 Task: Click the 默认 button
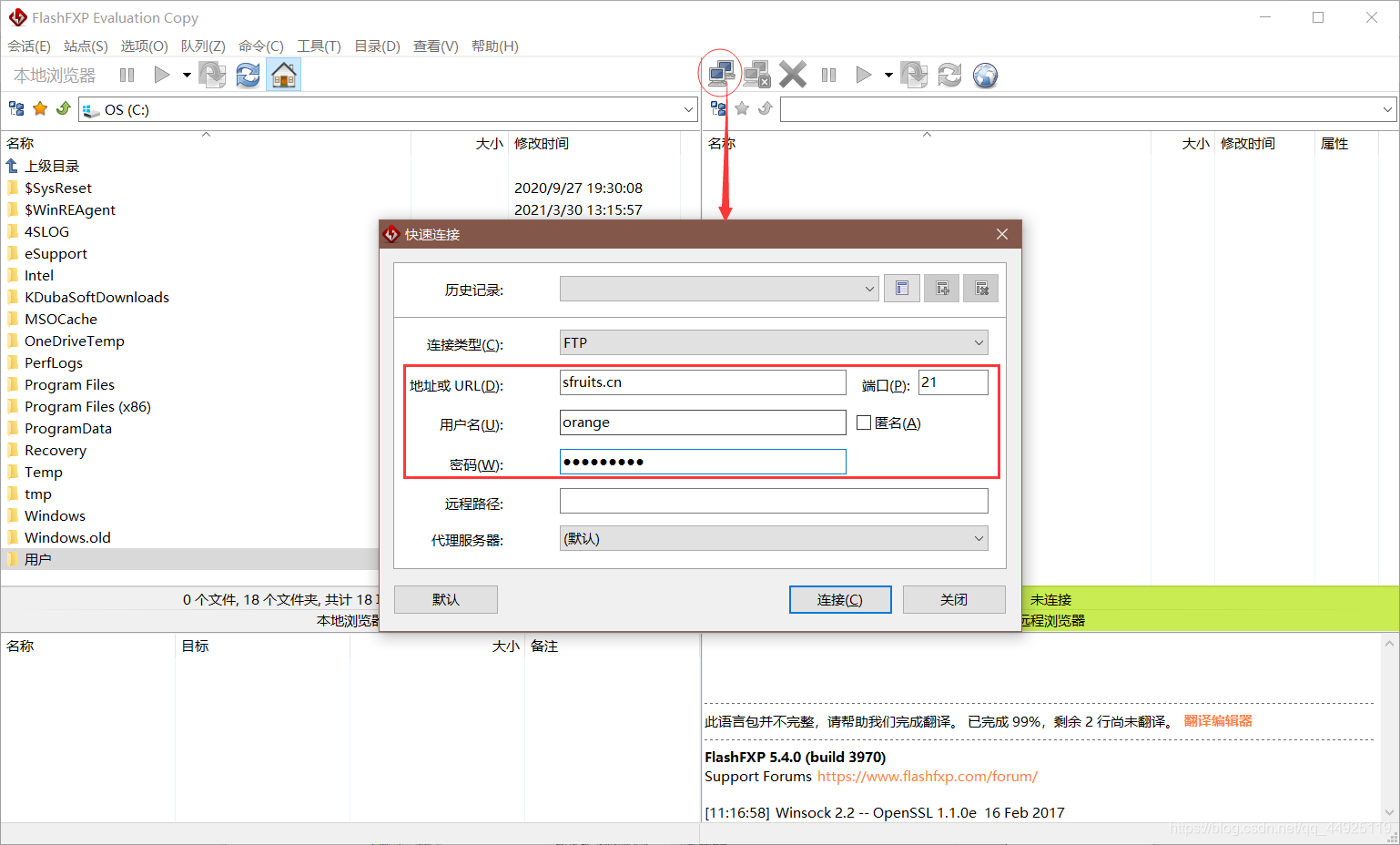446,599
